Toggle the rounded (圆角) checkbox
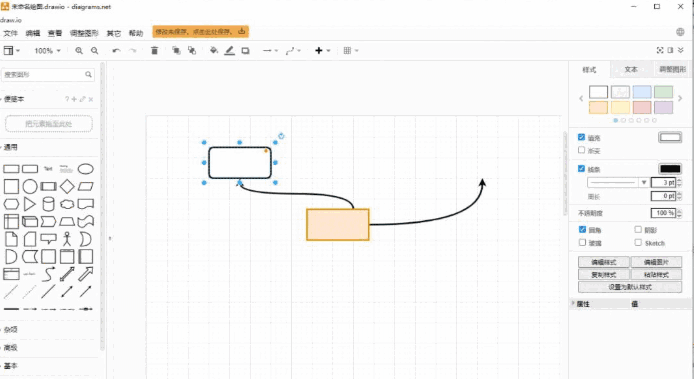This screenshot has height=379, width=694. (582, 229)
